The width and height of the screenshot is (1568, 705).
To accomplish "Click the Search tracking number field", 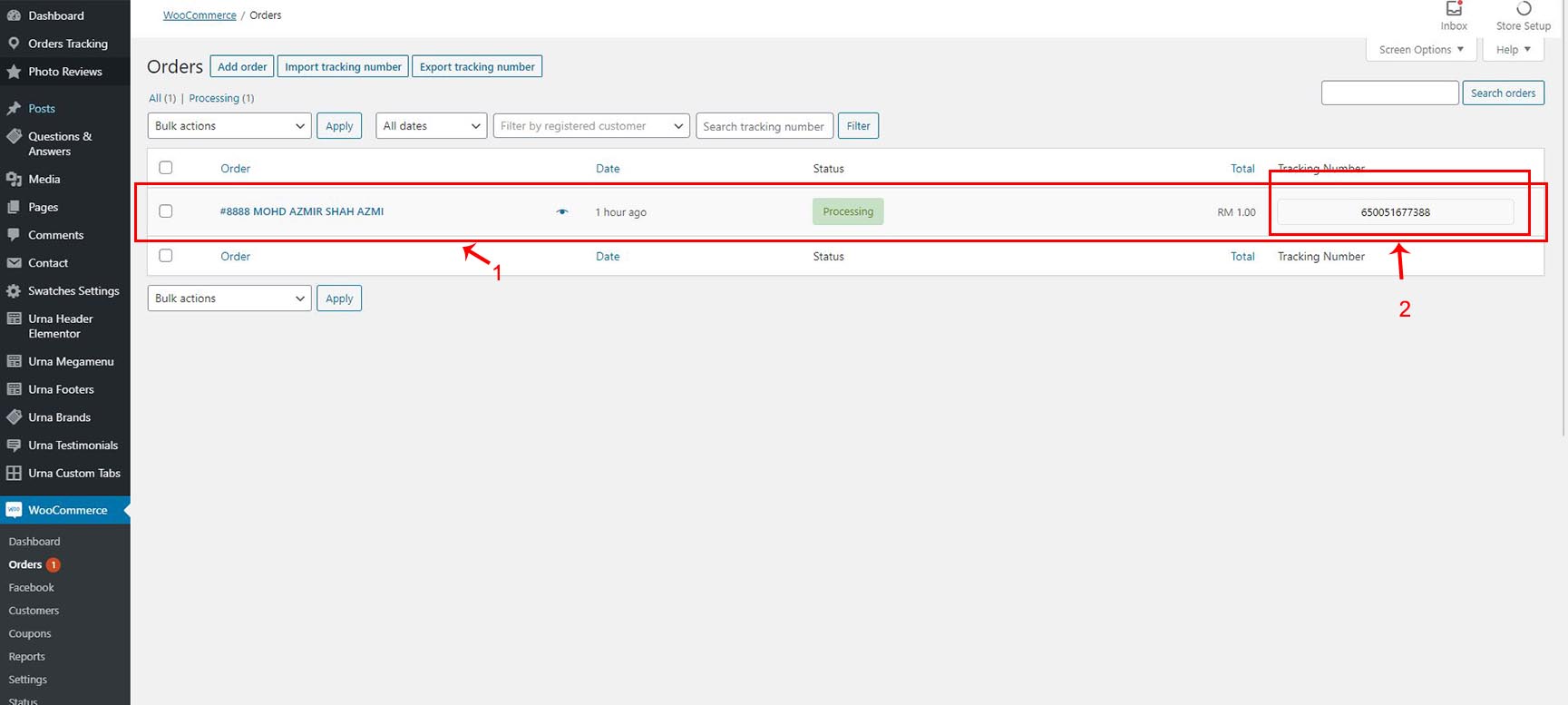I will (764, 126).
